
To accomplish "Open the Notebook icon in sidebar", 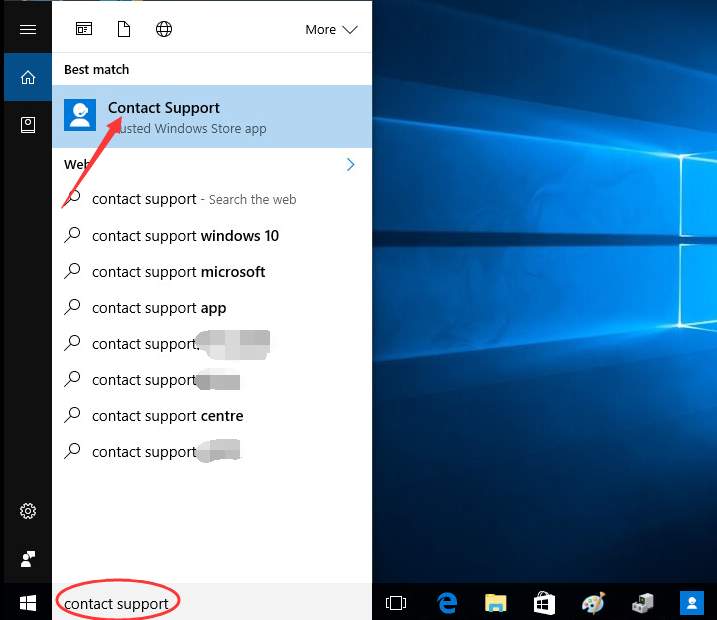I will (28, 125).
